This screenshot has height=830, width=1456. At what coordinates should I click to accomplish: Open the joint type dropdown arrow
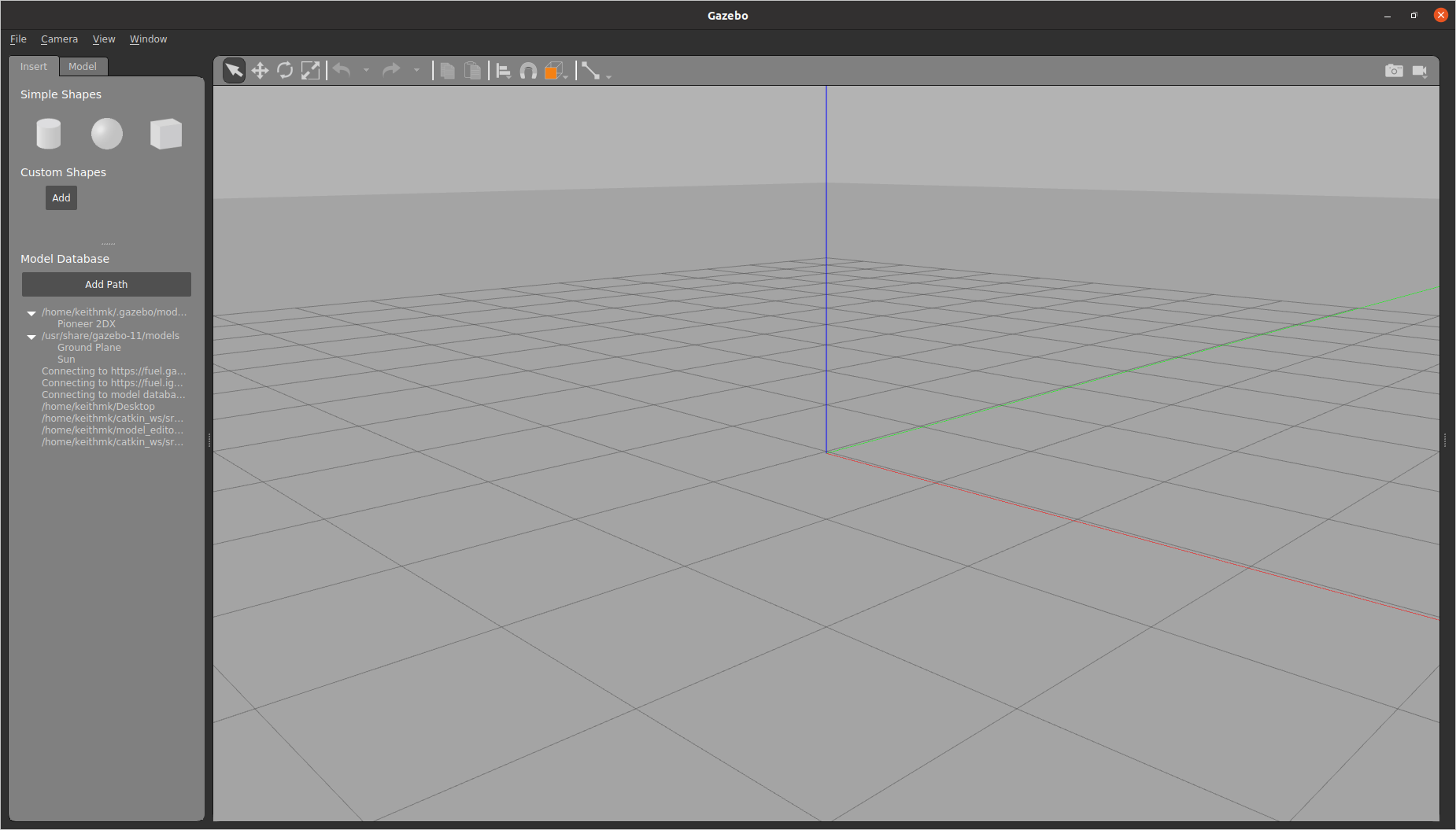[609, 76]
